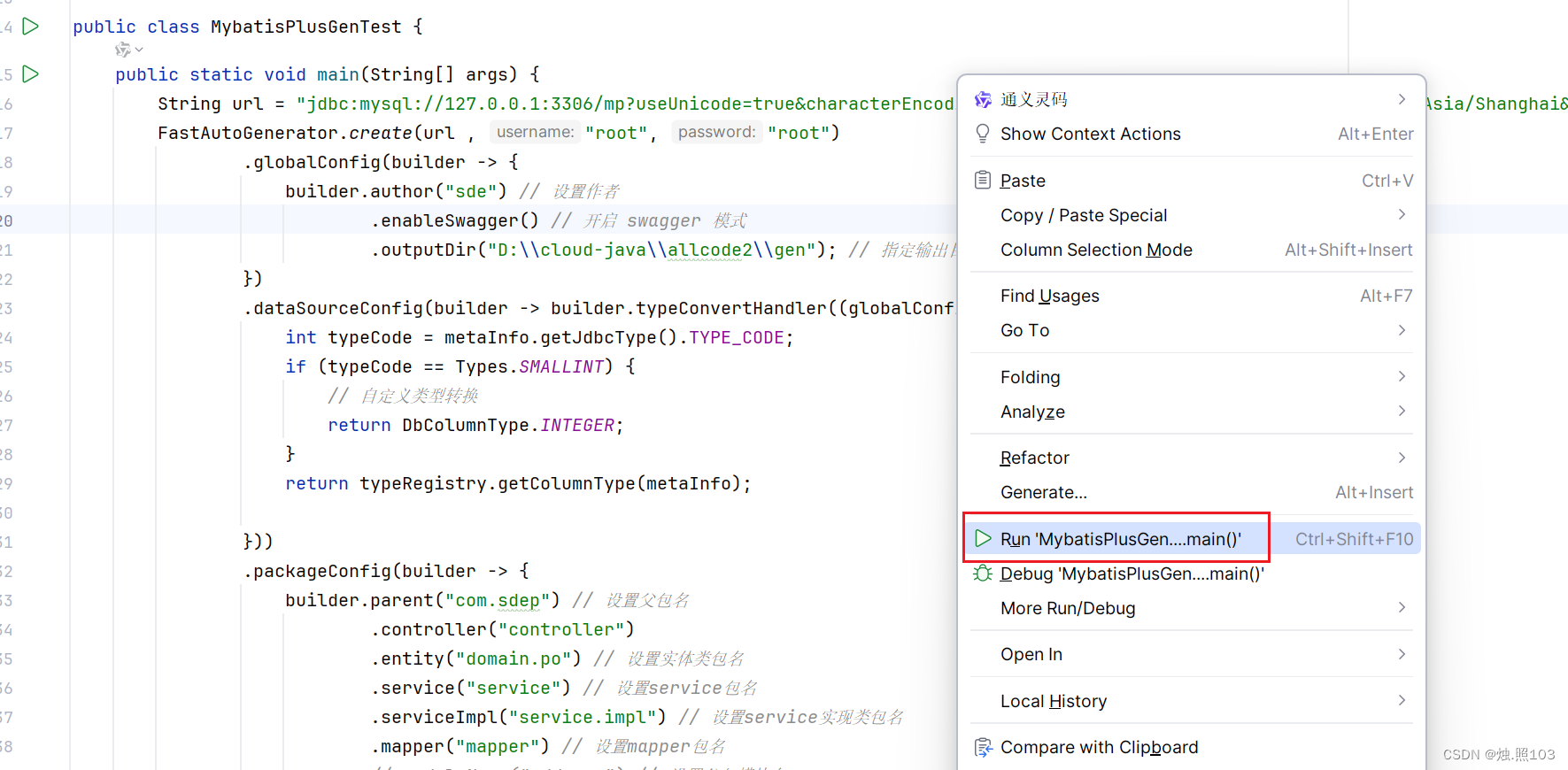Click the "controller" string literal
Screen dimensions: 1568x770
(561, 629)
